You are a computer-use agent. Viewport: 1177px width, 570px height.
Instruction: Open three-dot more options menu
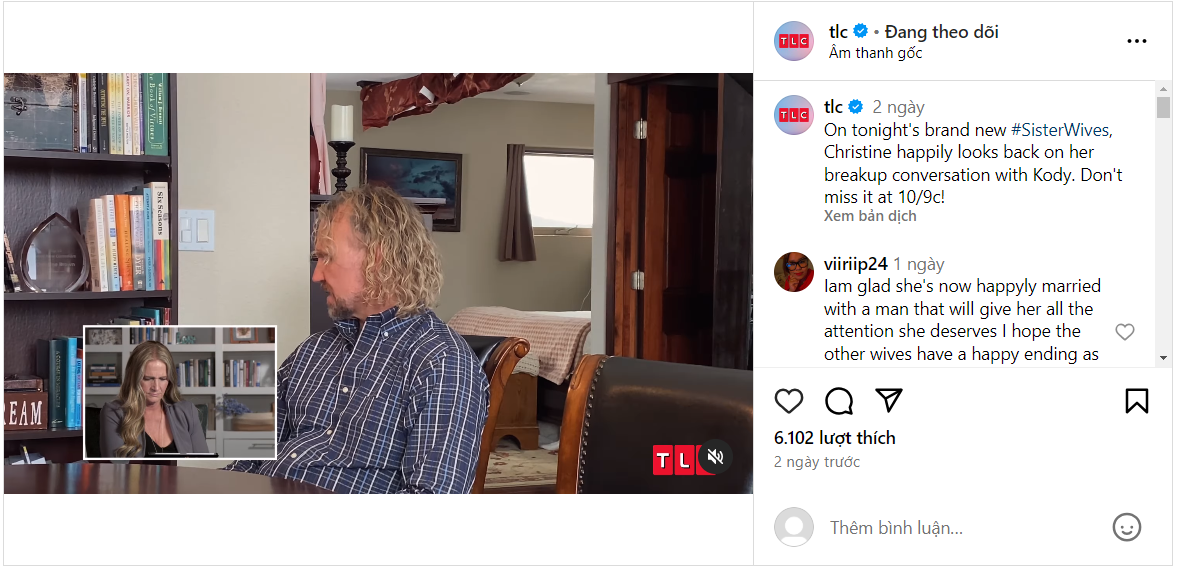tap(1136, 41)
